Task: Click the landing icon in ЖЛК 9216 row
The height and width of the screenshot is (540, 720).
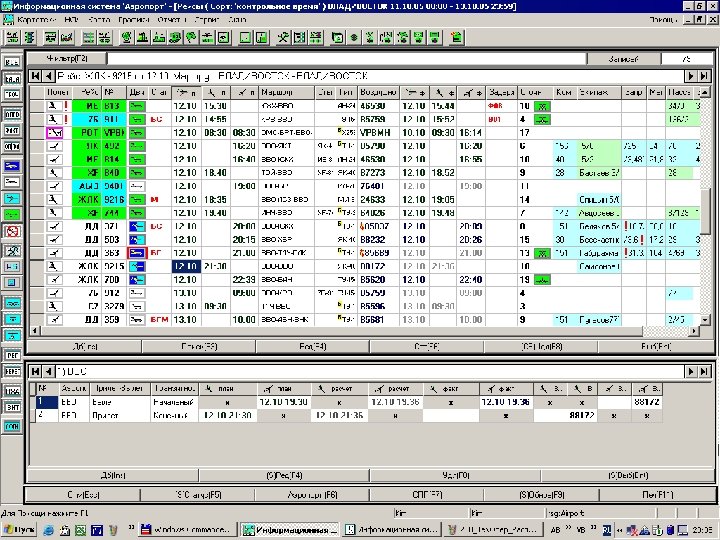Action: pos(54,200)
